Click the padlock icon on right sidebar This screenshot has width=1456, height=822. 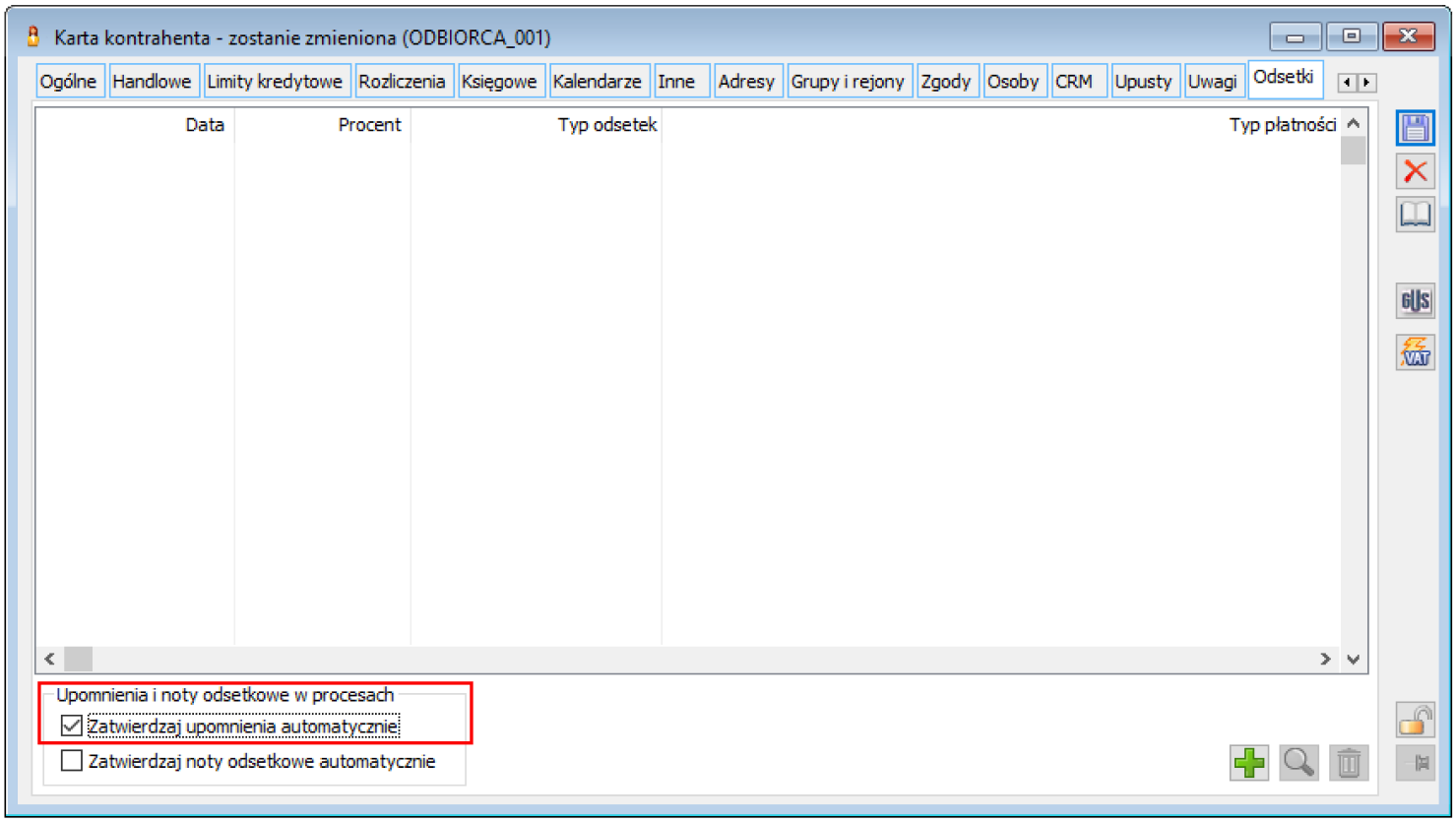pos(1415,720)
